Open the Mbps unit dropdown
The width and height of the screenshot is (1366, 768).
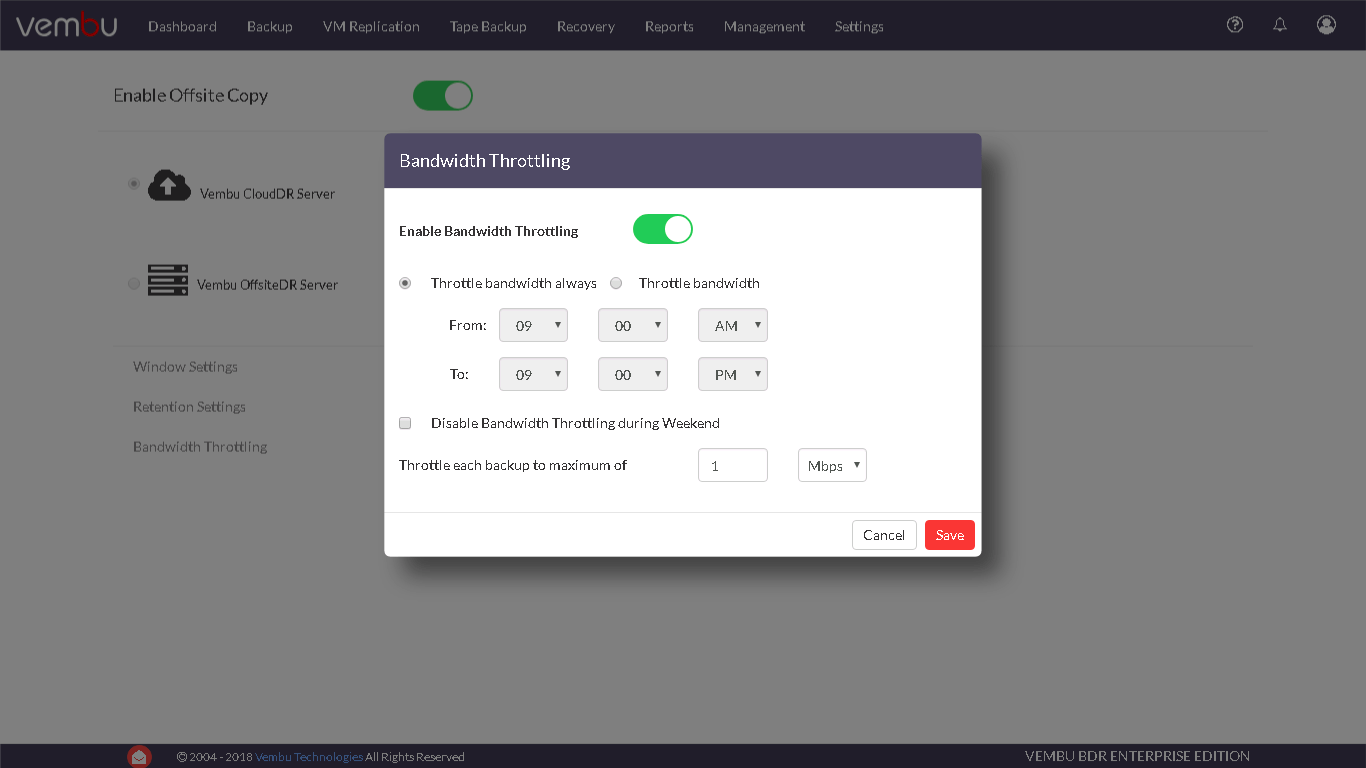[831, 464]
